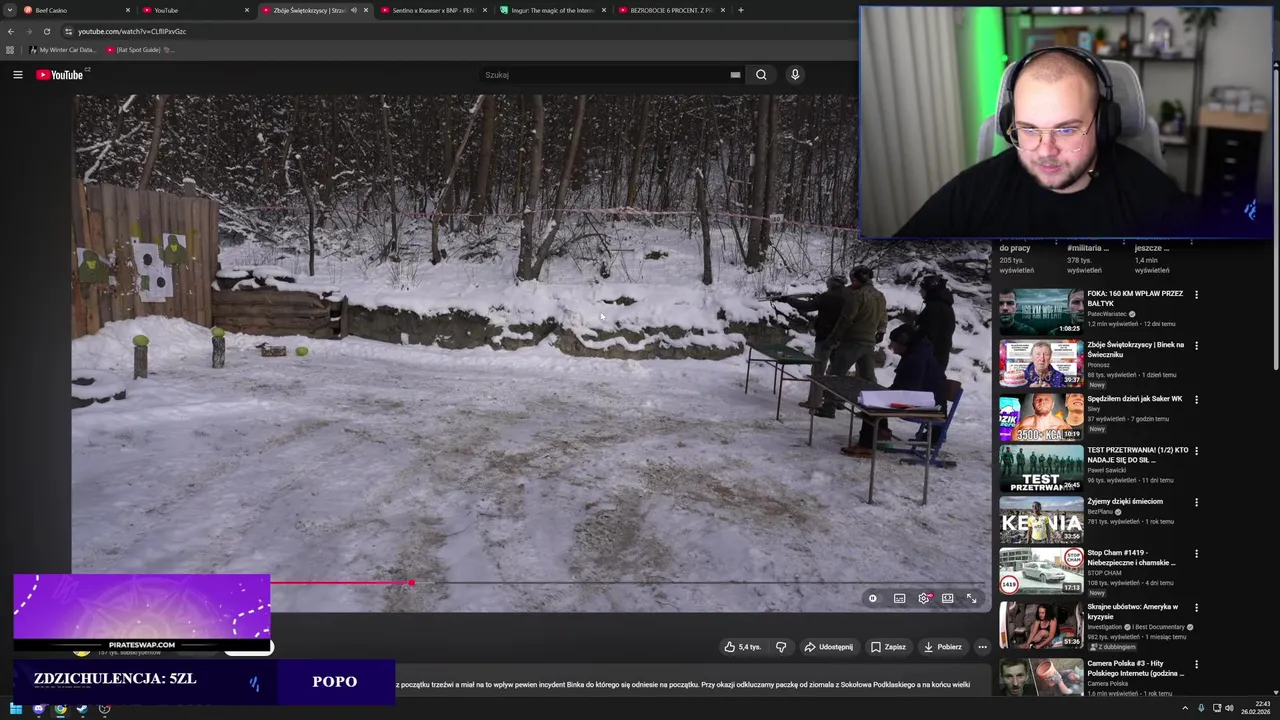Viewport: 1280px width, 720px height.
Task: Click the microphone tray icon
Action: [1201, 709]
